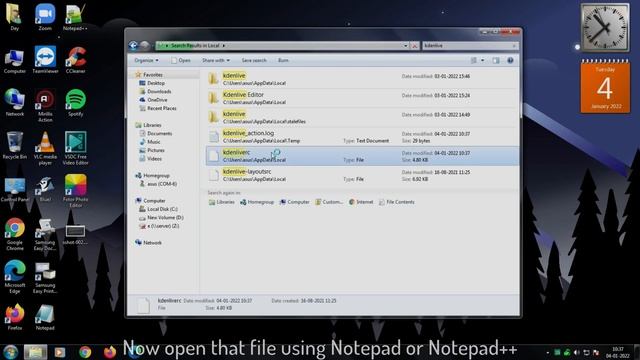Select the VSDC Free Video Editor icon
The image size is (640, 360).
76,149
